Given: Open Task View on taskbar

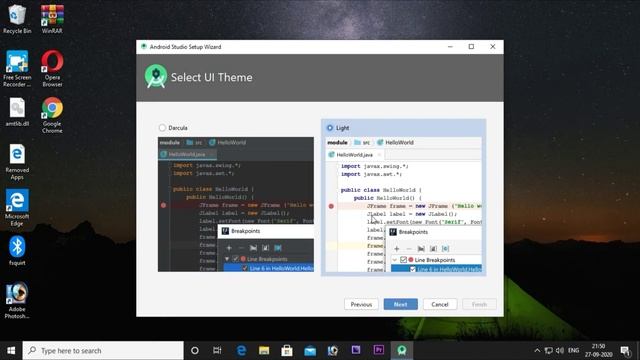Looking at the screenshot, I should pyautogui.click(x=217, y=351).
